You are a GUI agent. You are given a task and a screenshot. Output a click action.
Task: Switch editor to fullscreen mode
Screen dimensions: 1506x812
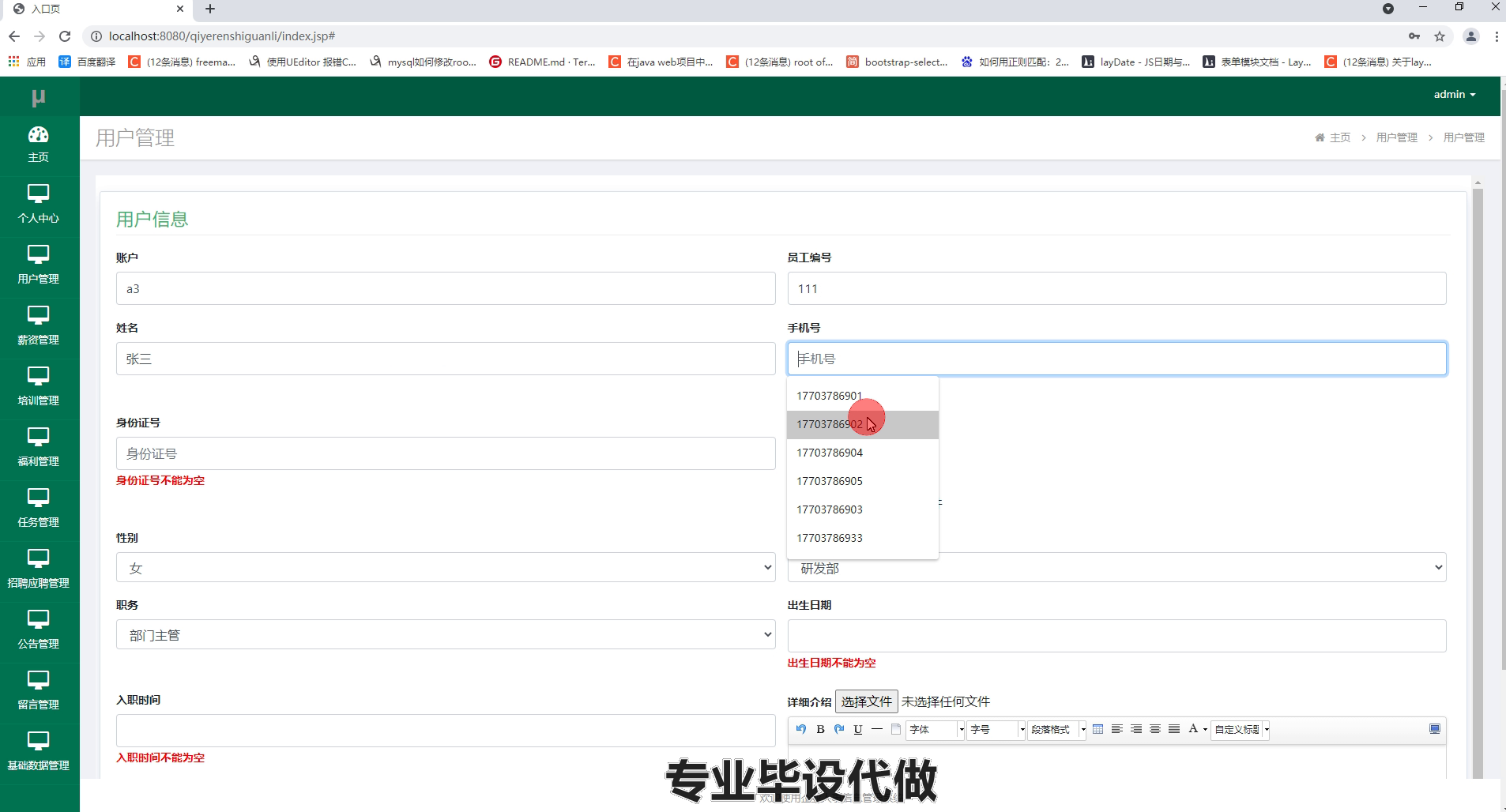pos(1435,729)
